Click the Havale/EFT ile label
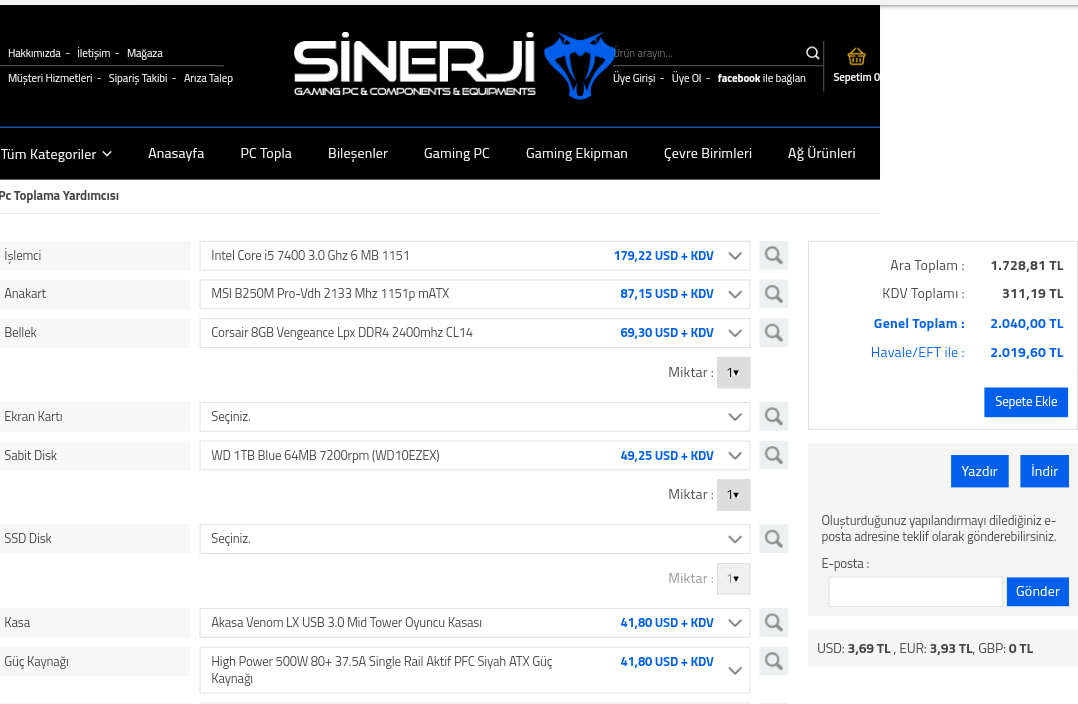The width and height of the screenshot is (1078, 704). pyautogui.click(x=917, y=352)
